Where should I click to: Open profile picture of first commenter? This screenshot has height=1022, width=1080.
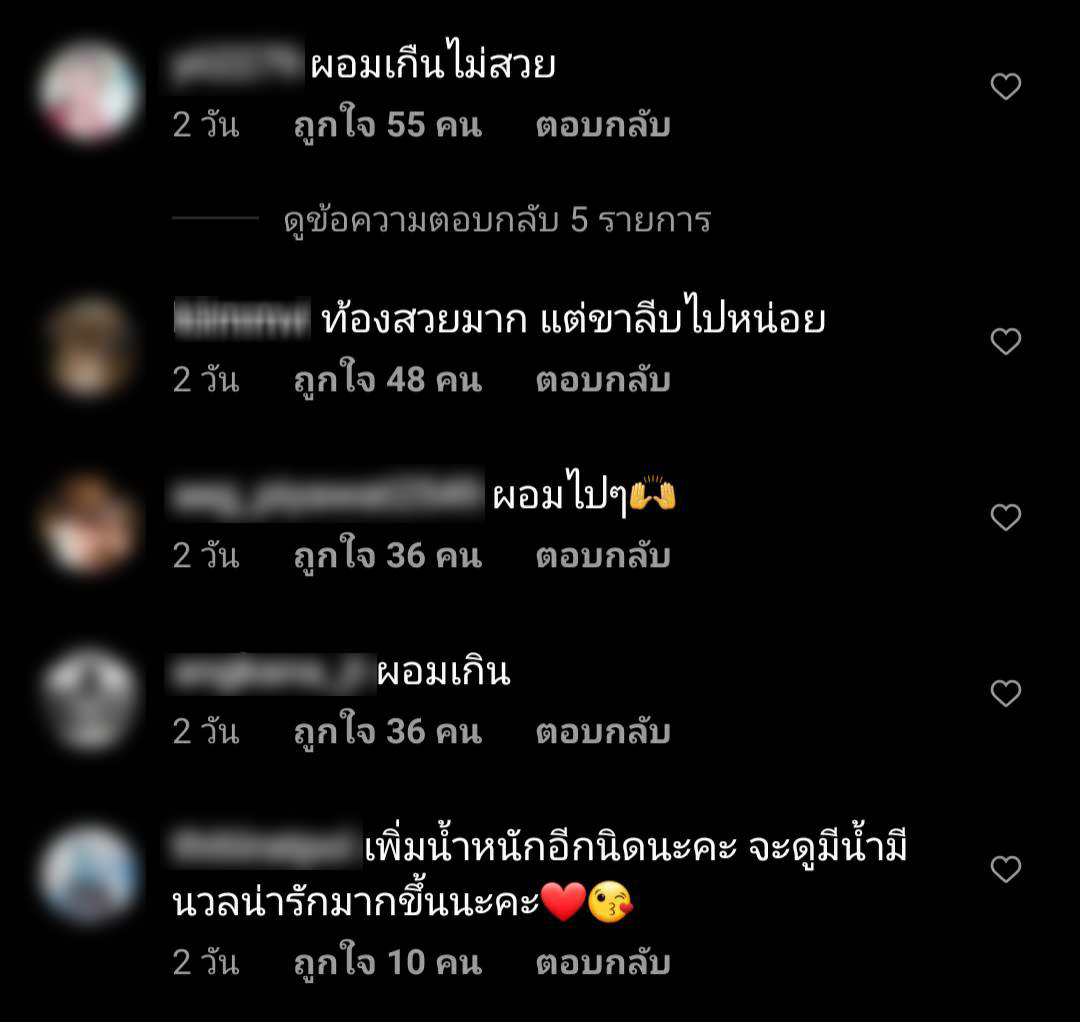pyautogui.click(x=89, y=92)
